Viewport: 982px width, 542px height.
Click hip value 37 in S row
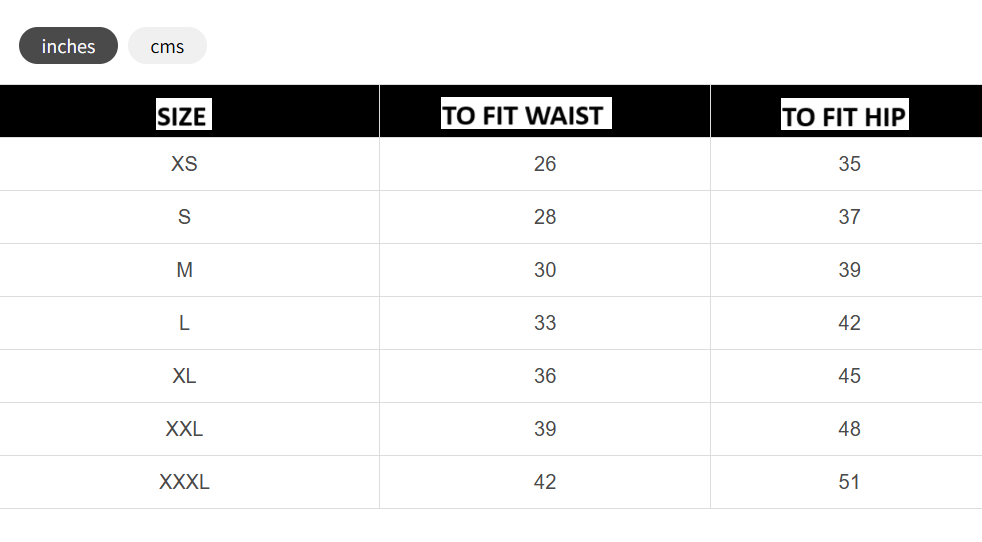point(849,217)
